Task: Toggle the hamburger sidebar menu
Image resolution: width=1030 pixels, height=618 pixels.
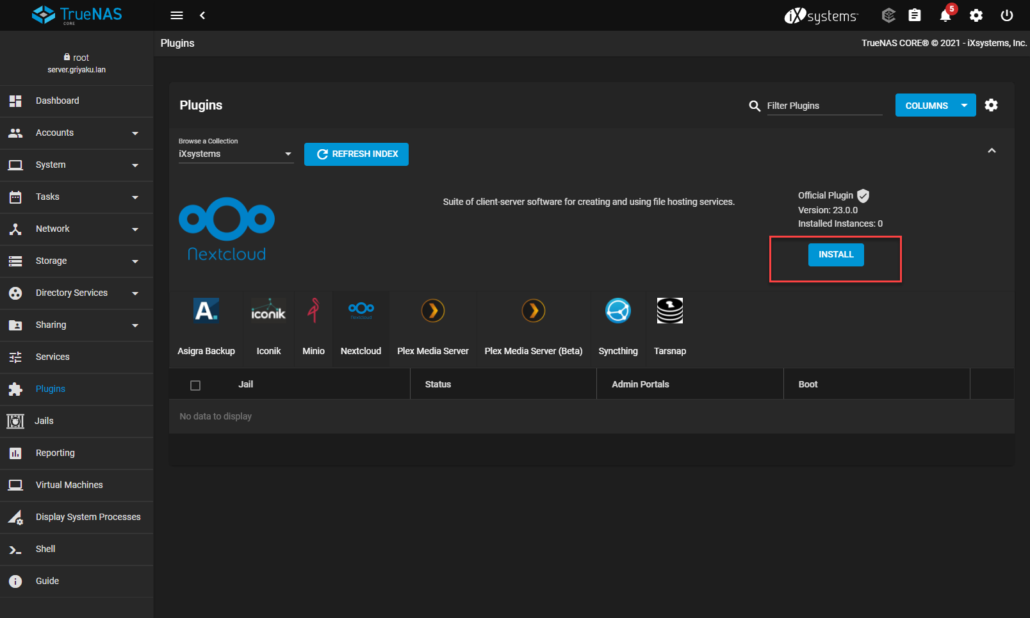Action: (176, 15)
